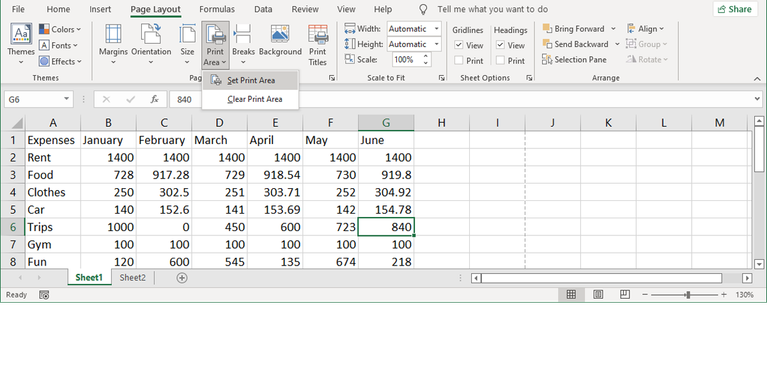The height and width of the screenshot is (384, 767).
Task: Switch to the Formulas ribbon tab
Action: click(x=217, y=9)
